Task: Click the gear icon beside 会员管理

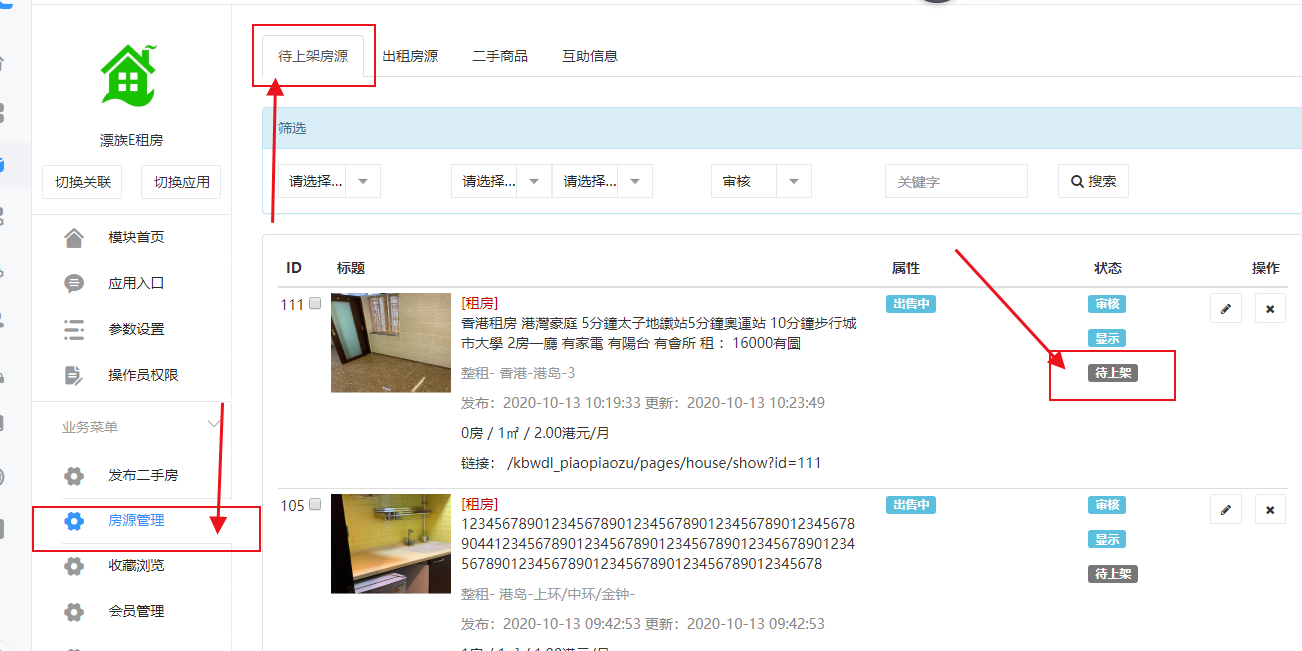Action: coord(74,611)
